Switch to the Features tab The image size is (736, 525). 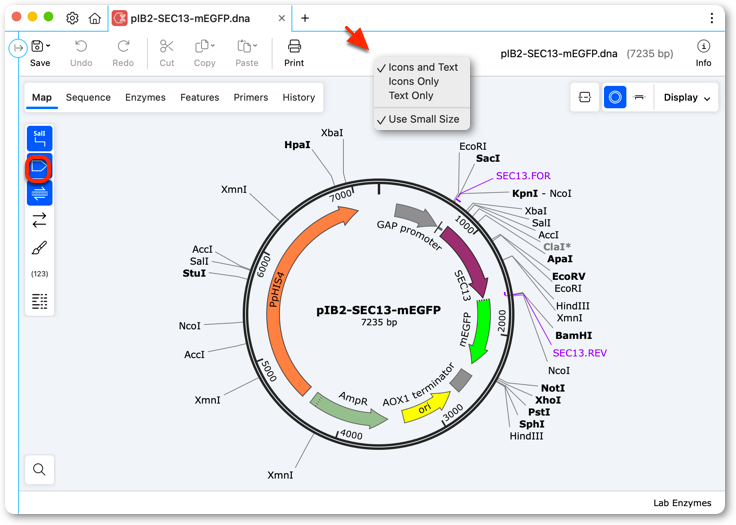pos(199,97)
